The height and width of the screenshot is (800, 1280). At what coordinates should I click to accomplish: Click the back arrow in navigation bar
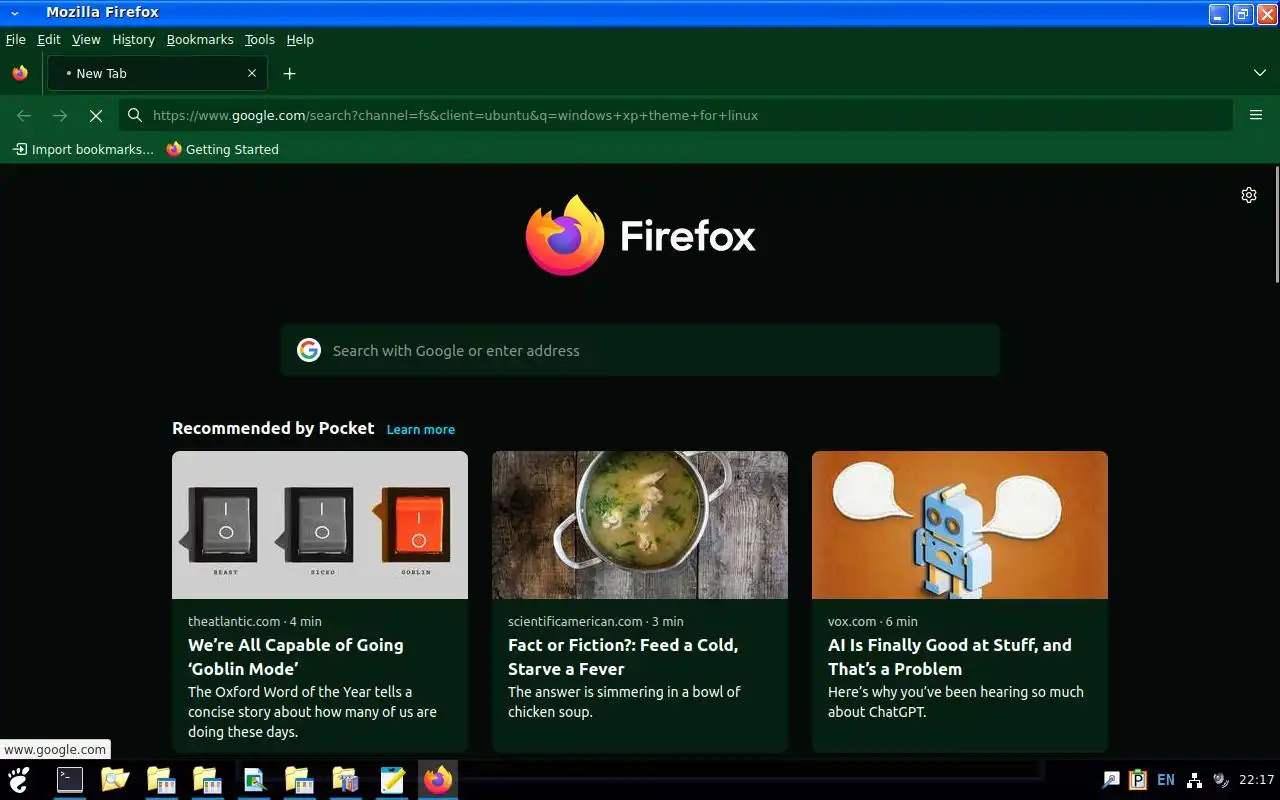point(24,115)
